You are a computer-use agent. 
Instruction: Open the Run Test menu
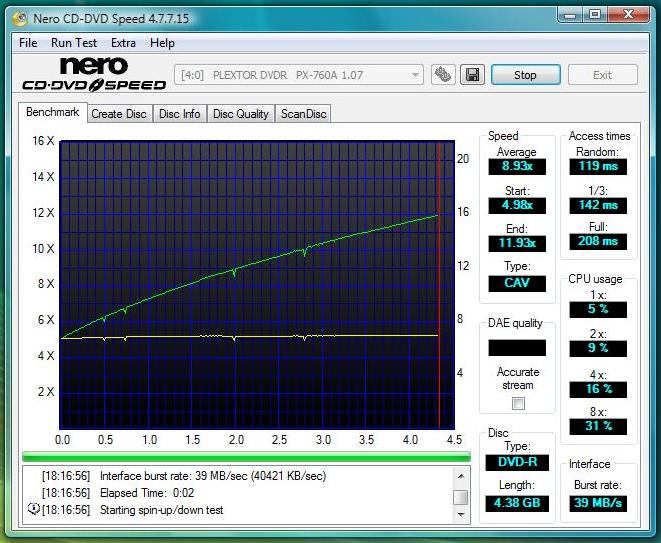[x=74, y=43]
